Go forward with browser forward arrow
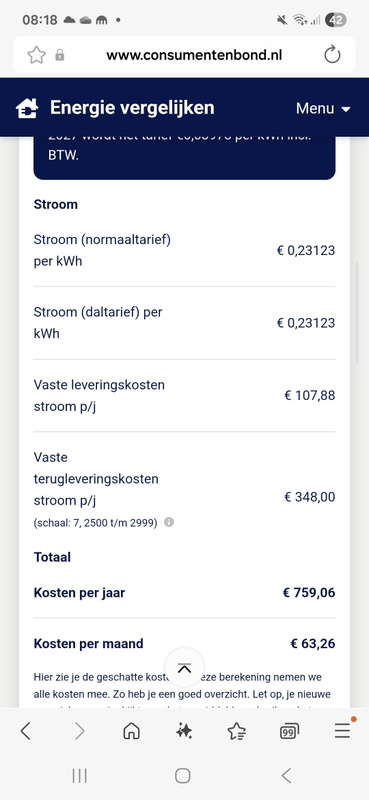Image resolution: width=369 pixels, height=800 pixels. point(79,732)
